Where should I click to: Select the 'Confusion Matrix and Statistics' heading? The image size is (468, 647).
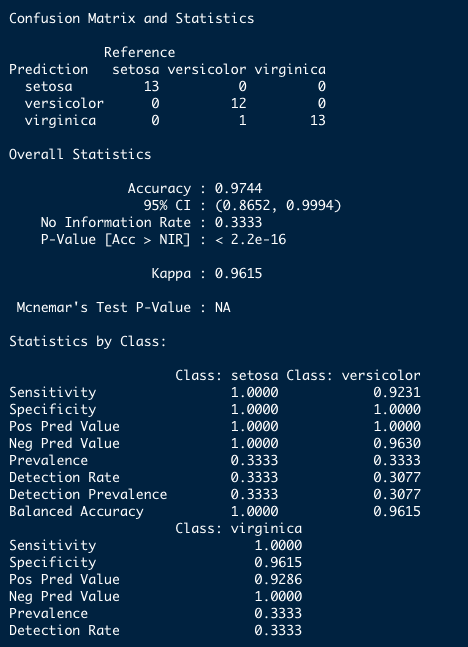[x=132, y=19]
